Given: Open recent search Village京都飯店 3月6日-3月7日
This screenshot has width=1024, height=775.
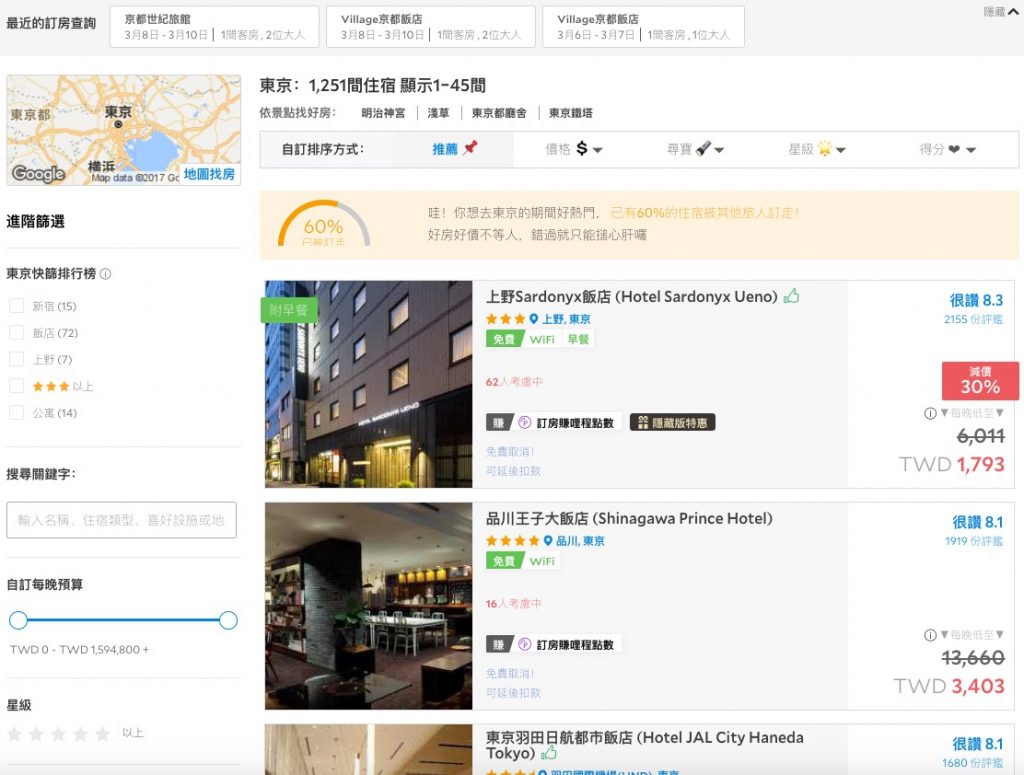Looking at the screenshot, I should click(x=643, y=27).
